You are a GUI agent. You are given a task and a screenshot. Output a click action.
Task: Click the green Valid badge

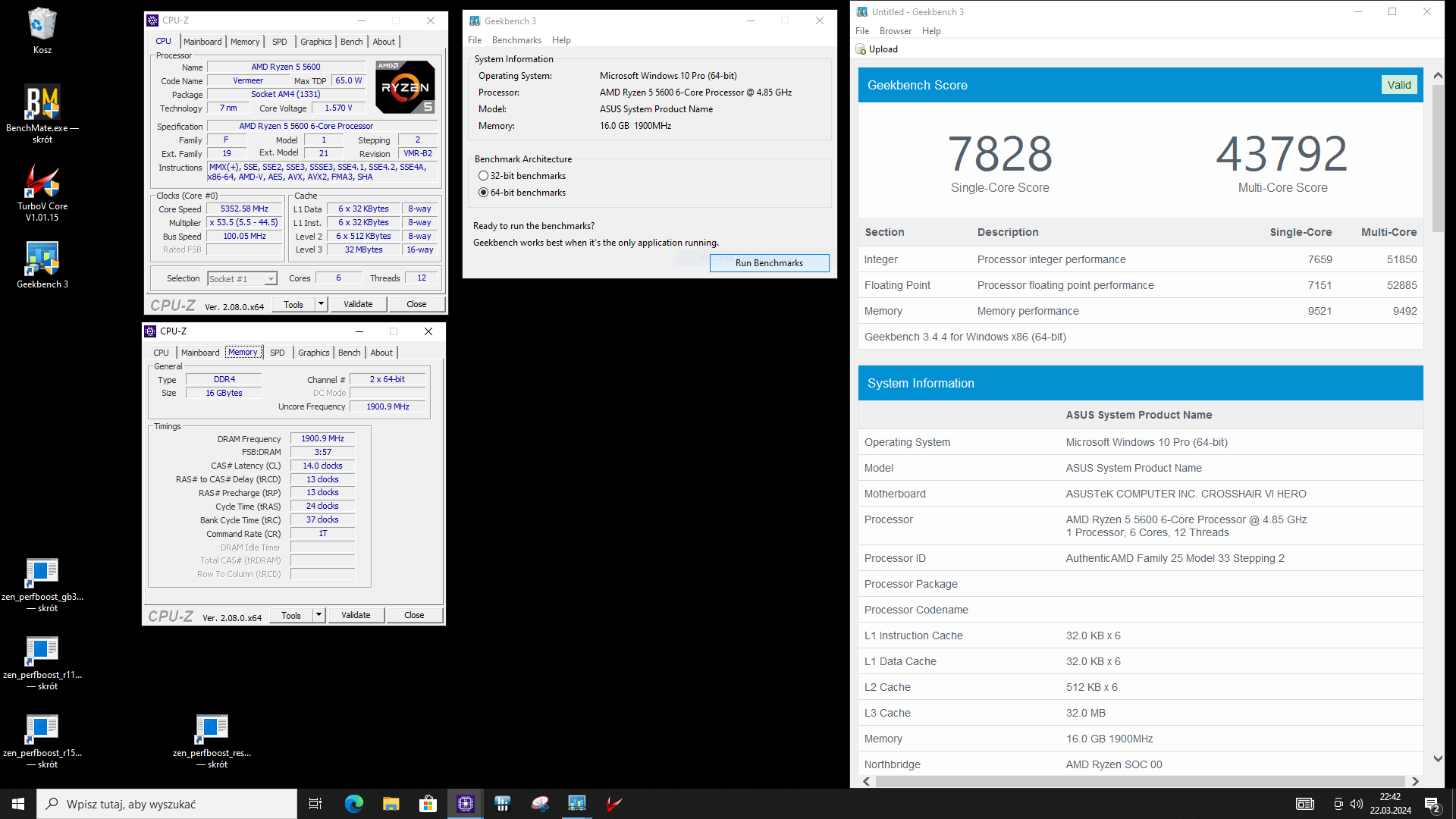point(1399,85)
